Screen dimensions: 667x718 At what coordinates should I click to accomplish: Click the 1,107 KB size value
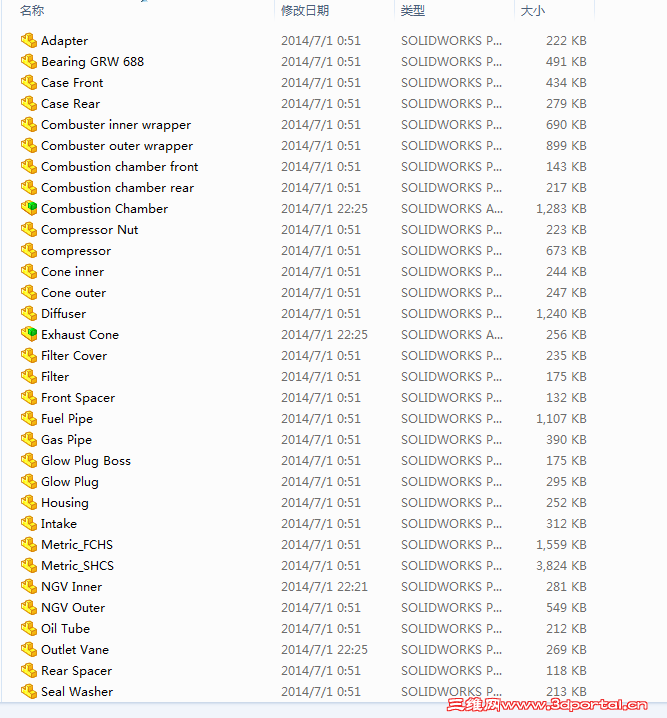(x=561, y=419)
